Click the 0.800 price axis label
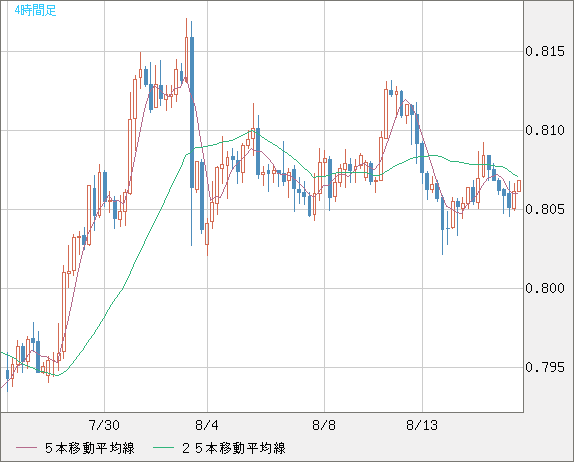Viewport: 574px width, 462px height. point(545,288)
